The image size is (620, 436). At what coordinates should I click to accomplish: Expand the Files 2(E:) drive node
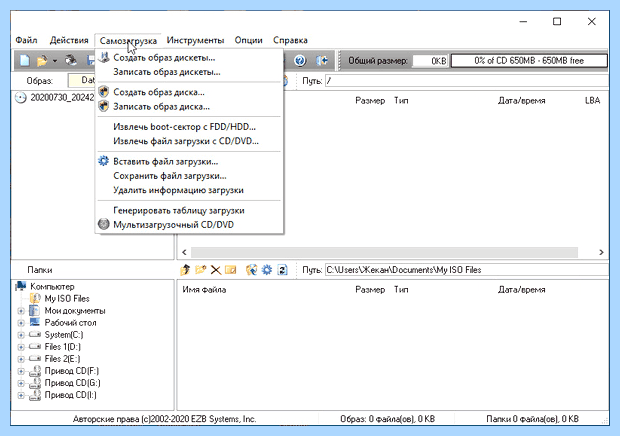21,359
